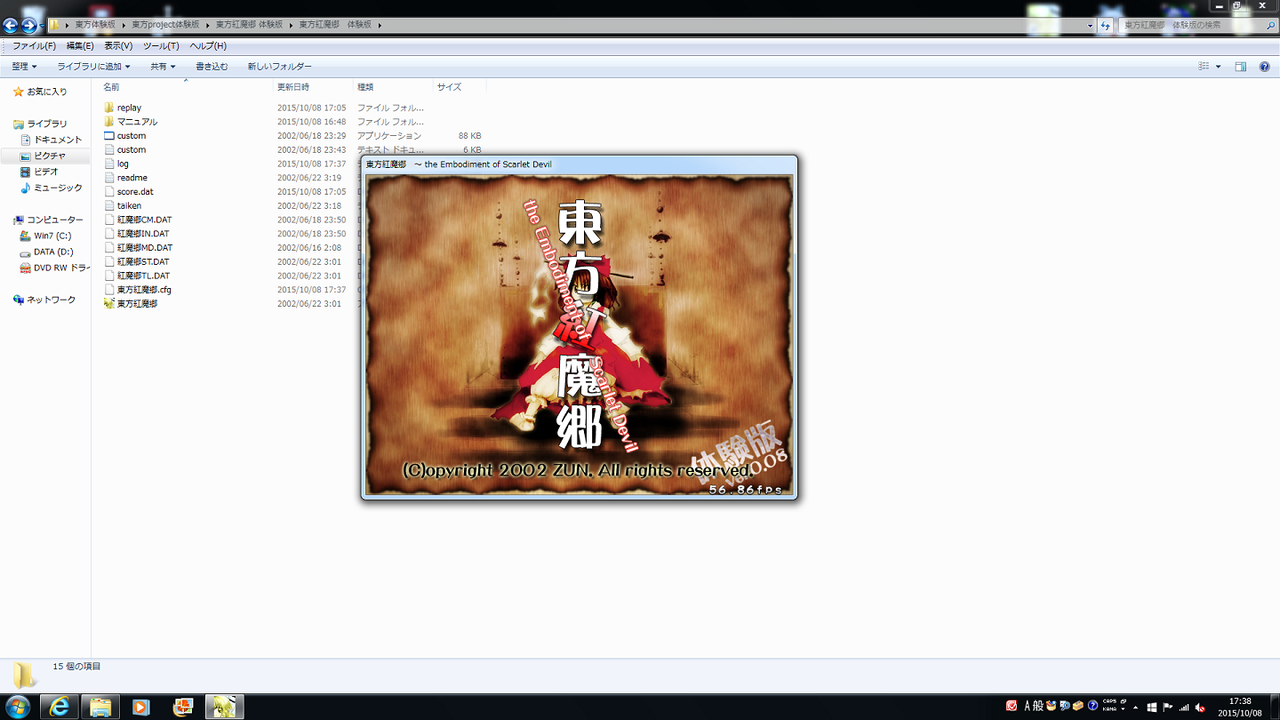Screen dimensions: 1280x720
Task: Switch to the Touhou game taskbar icon
Action: [225, 707]
